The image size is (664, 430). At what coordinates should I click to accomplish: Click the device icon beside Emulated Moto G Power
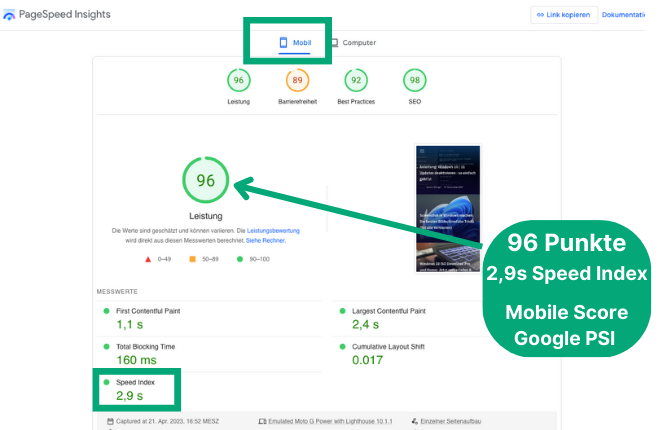262,421
